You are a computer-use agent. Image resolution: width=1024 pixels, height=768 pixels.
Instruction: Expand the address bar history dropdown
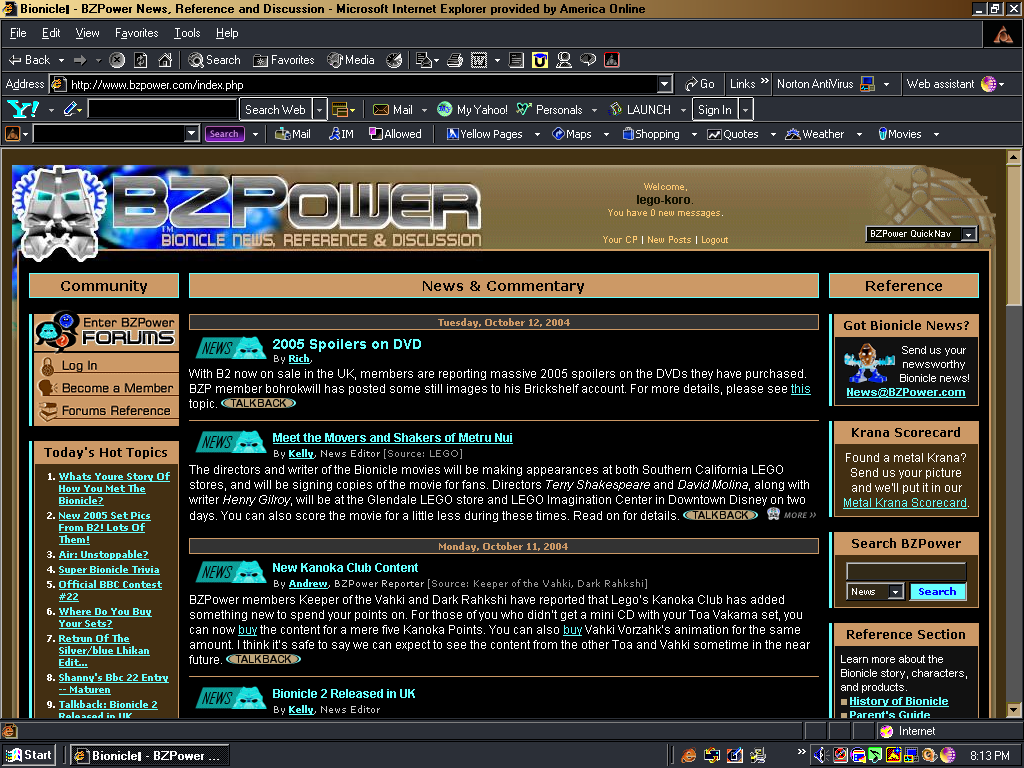(663, 84)
